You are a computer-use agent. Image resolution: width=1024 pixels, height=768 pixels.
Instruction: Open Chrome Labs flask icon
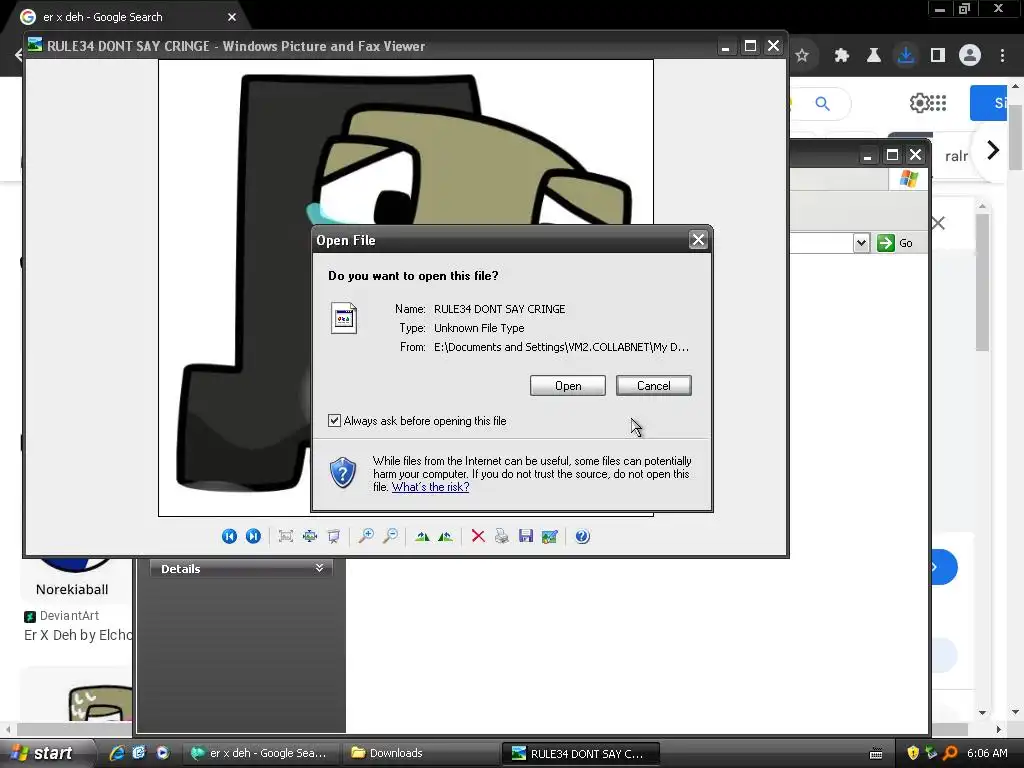(874, 56)
